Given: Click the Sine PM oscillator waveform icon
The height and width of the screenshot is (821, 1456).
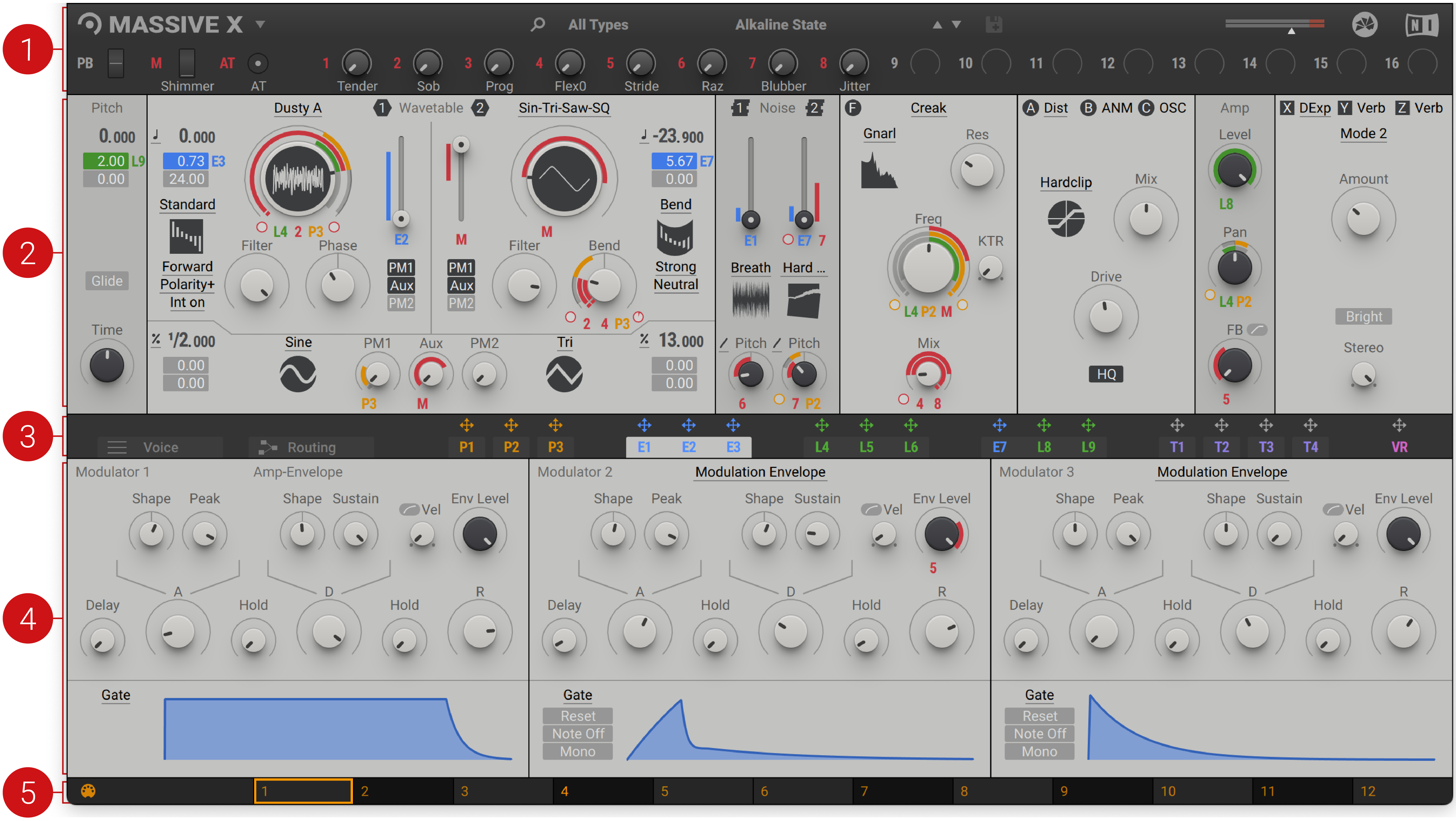Looking at the screenshot, I should pos(297,374).
